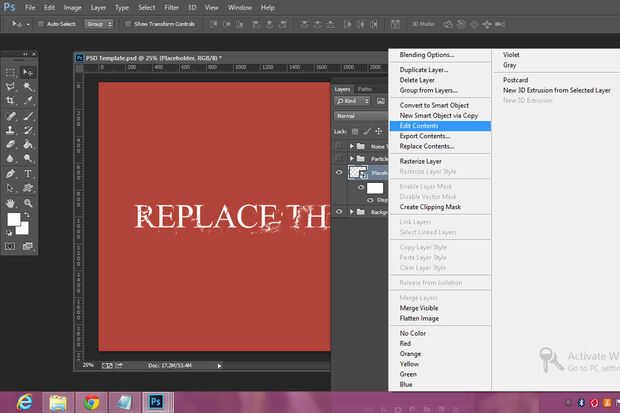620x413 pixels.
Task: Click the foreground color swatch
Action: [x=14, y=219]
